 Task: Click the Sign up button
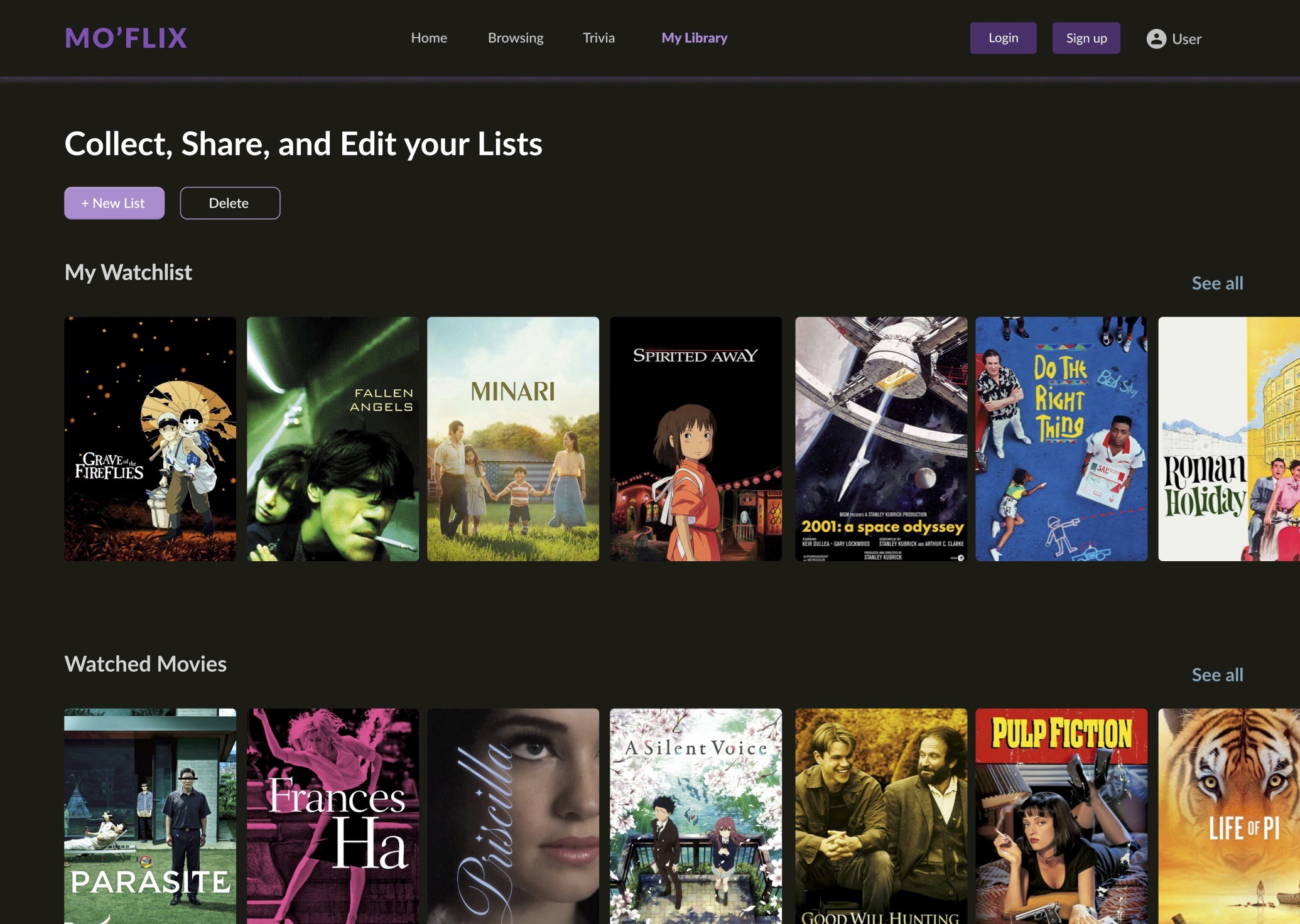[x=1086, y=38]
